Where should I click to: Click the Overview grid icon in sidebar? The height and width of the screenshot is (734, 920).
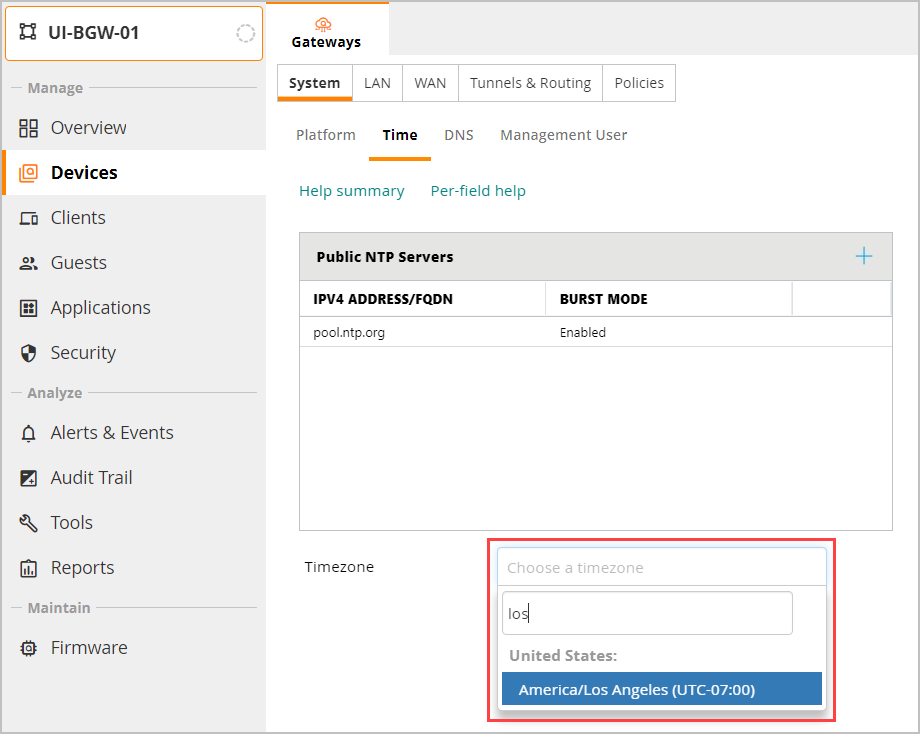(29, 128)
